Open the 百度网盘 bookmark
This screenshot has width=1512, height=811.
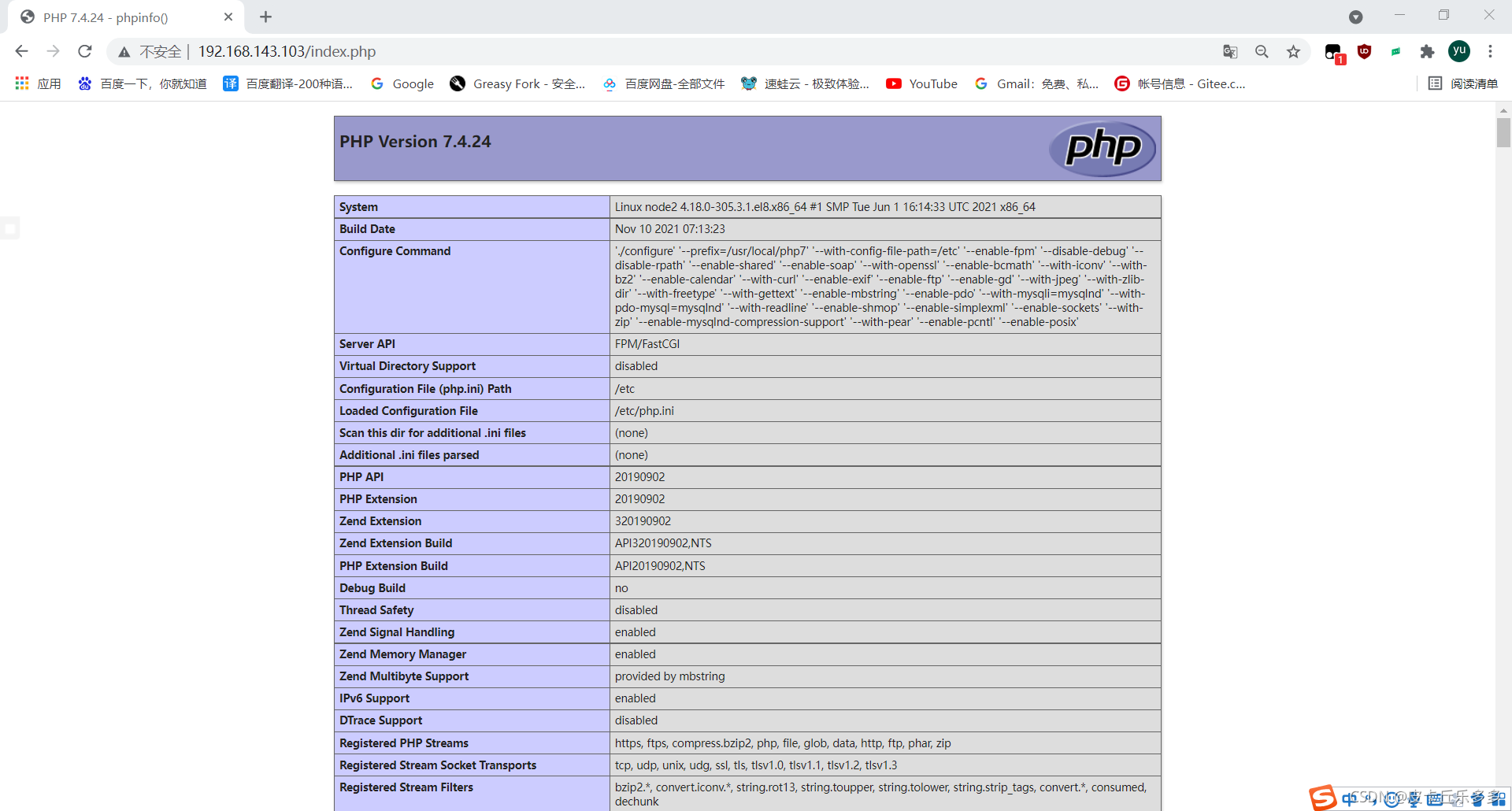pyautogui.click(x=664, y=83)
